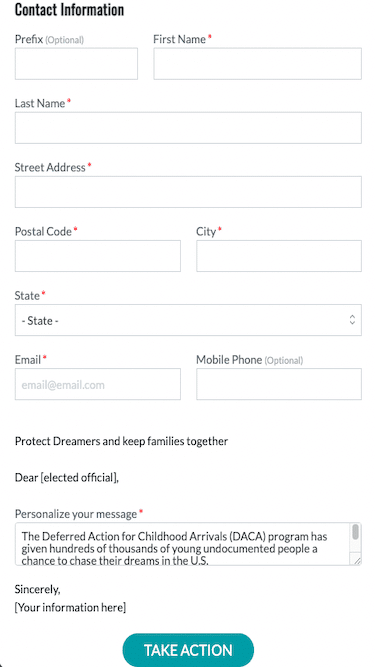Click the message textarea scrollbar thumb
Screen dimensions: 375x667
355,532
